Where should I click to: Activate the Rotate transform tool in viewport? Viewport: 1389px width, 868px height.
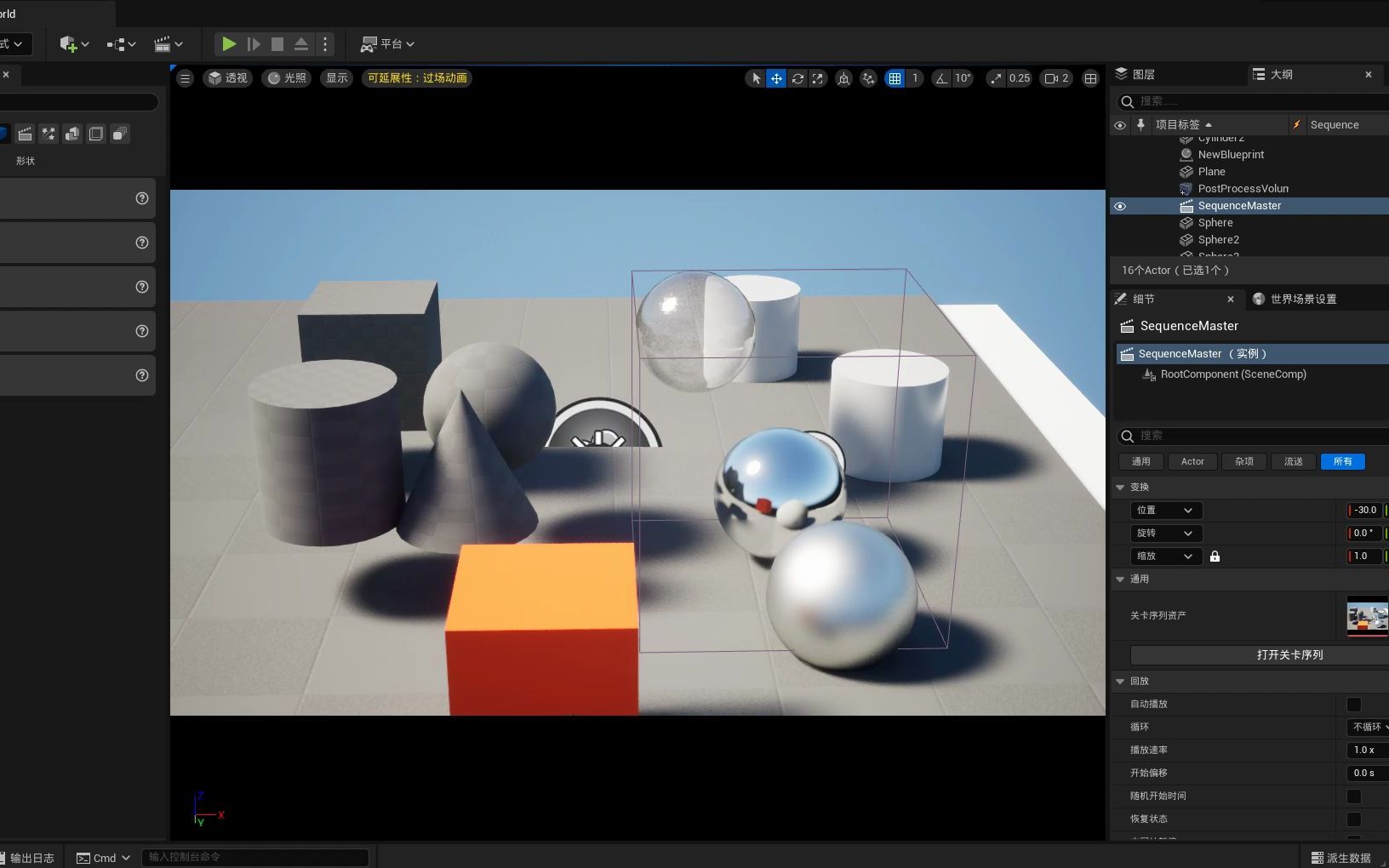[797, 77]
